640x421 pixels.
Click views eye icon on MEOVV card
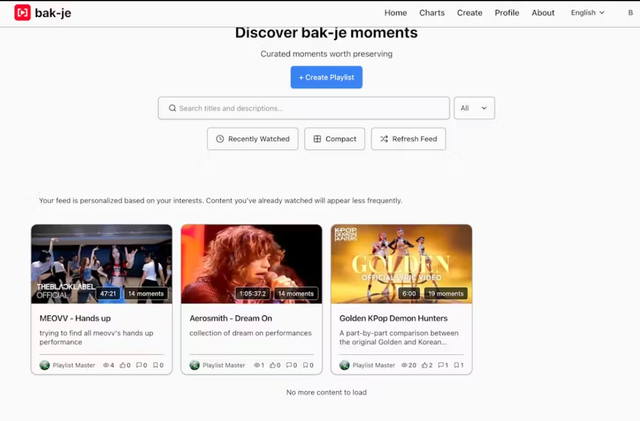[106, 365]
